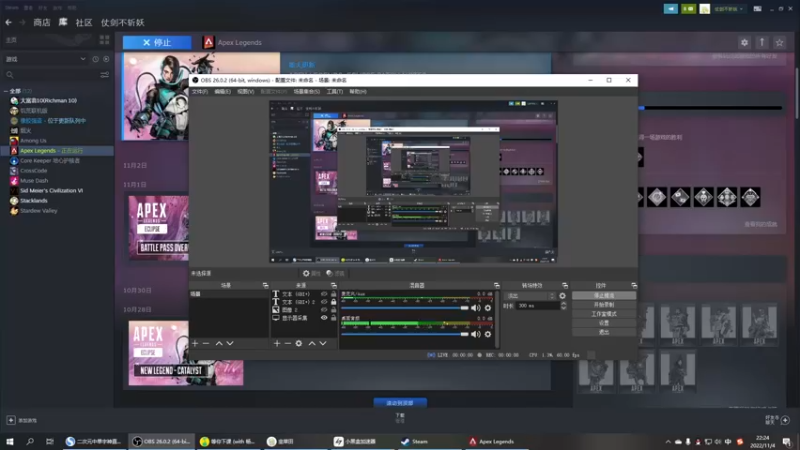Open the 帮助 menu in OBS
Image resolution: width=800 pixels, height=450 pixels.
[358, 92]
